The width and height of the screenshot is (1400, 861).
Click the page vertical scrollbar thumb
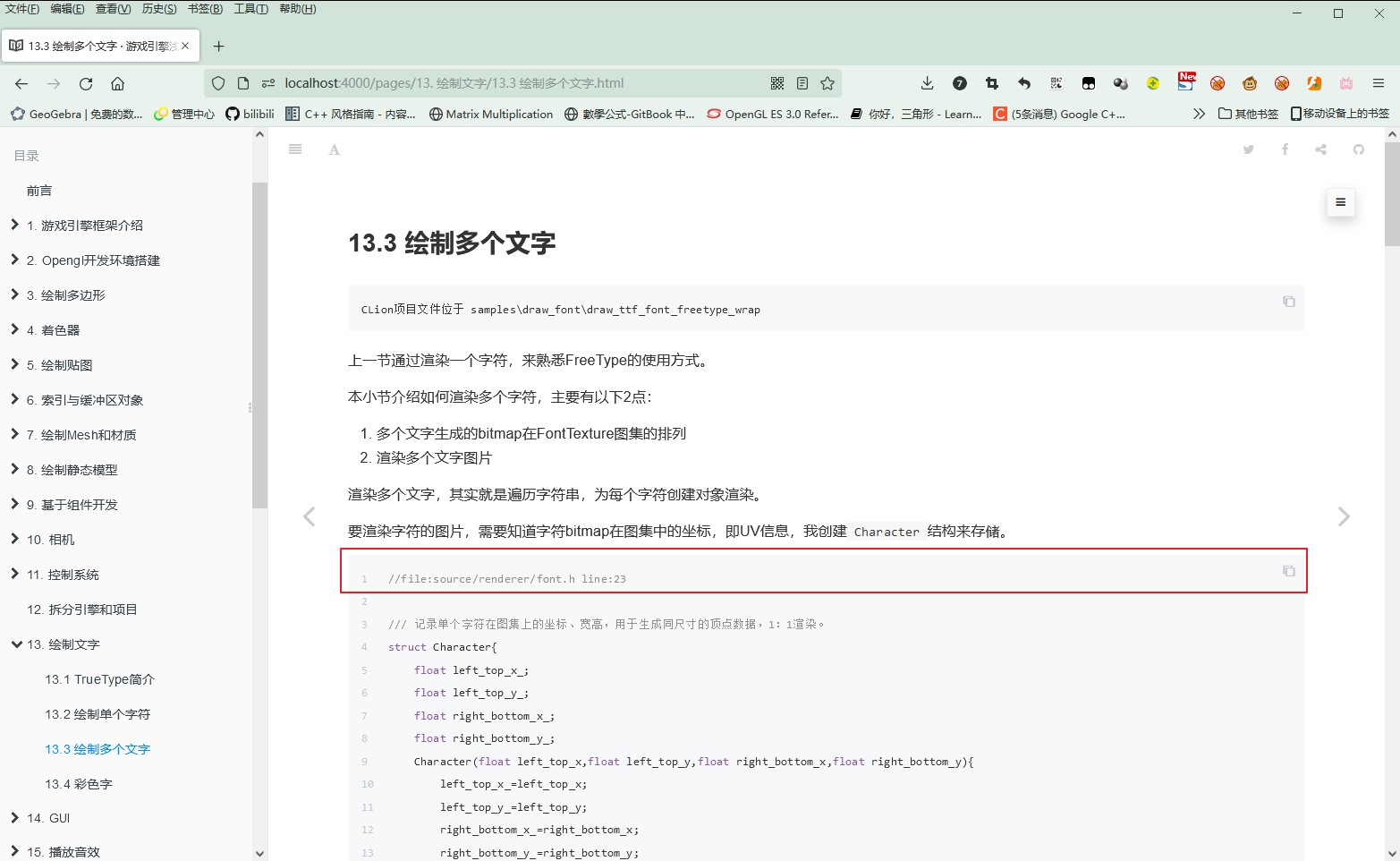(1392, 194)
